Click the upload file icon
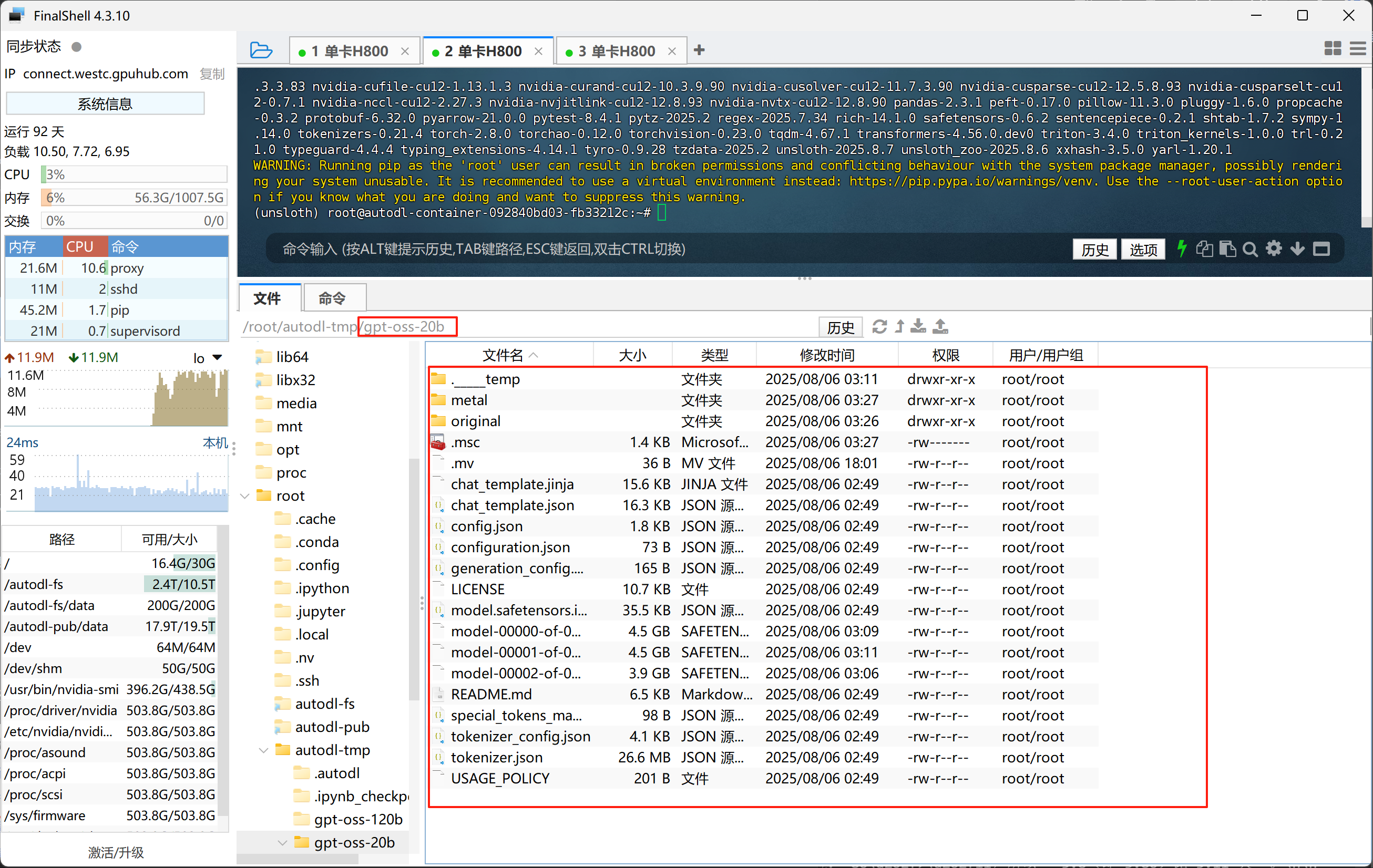The height and width of the screenshot is (868, 1373). (x=940, y=327)
